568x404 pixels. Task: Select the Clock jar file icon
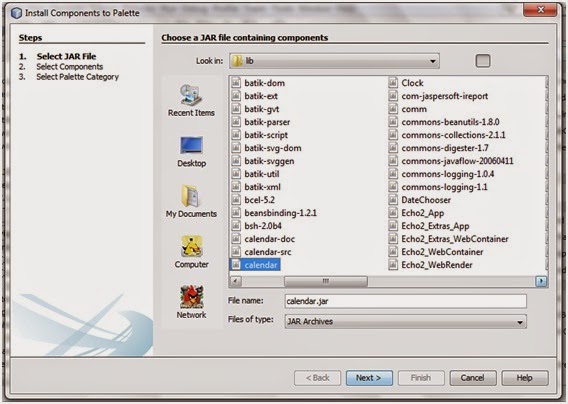point(393,83)
